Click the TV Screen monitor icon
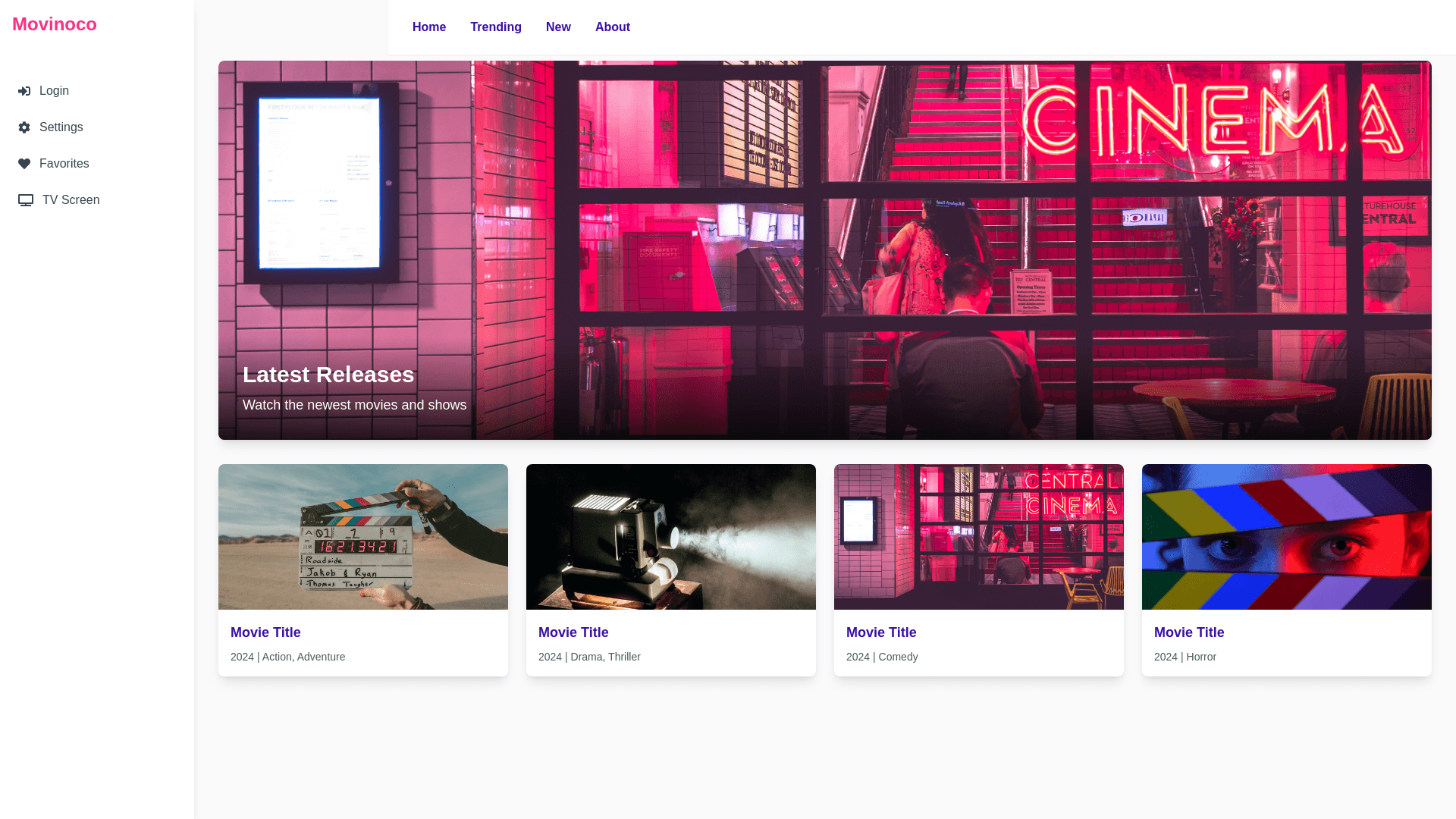 pyautogui.click(x=26, y=200)
